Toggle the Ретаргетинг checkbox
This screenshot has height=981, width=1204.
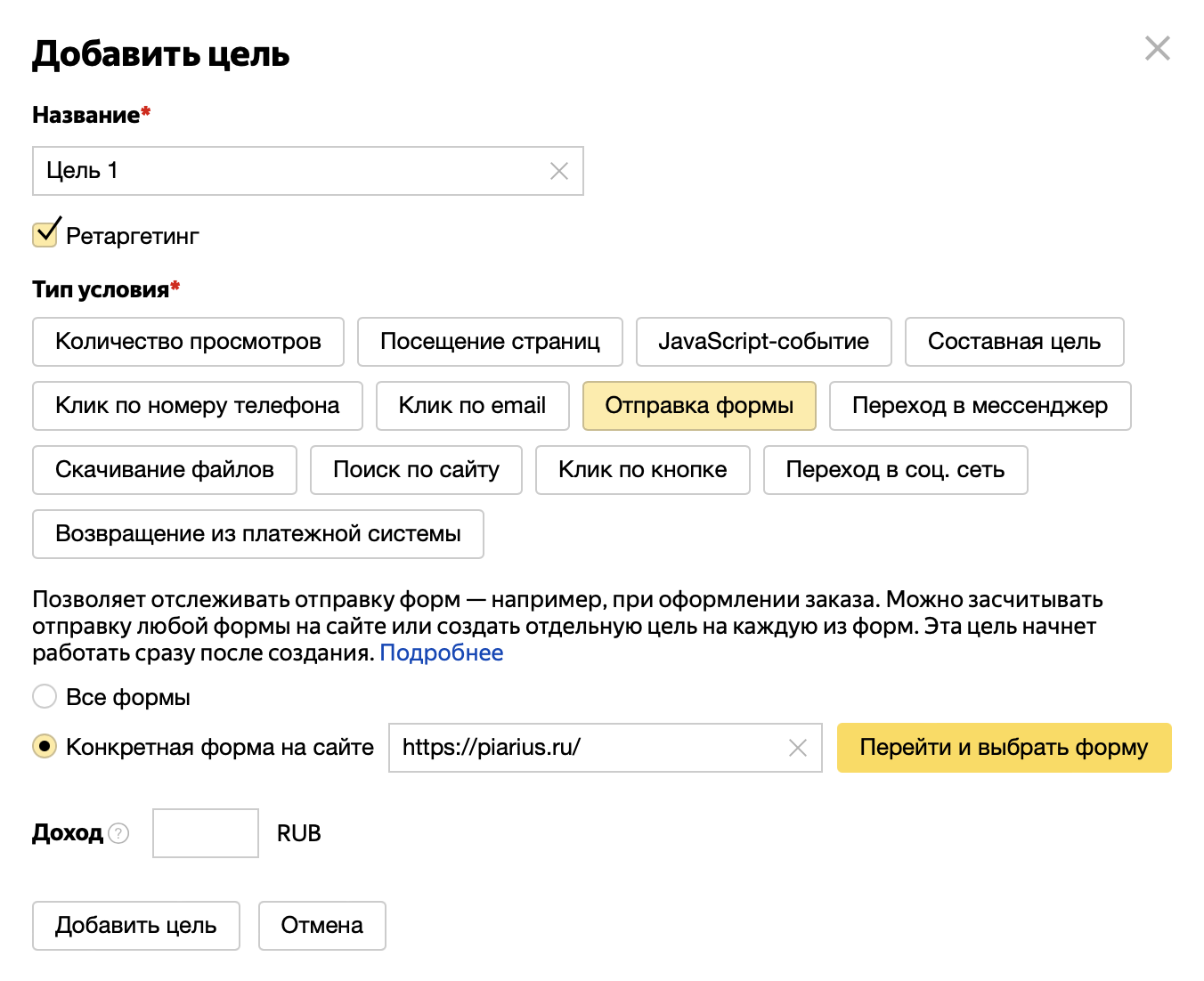(x=45, y=233)
